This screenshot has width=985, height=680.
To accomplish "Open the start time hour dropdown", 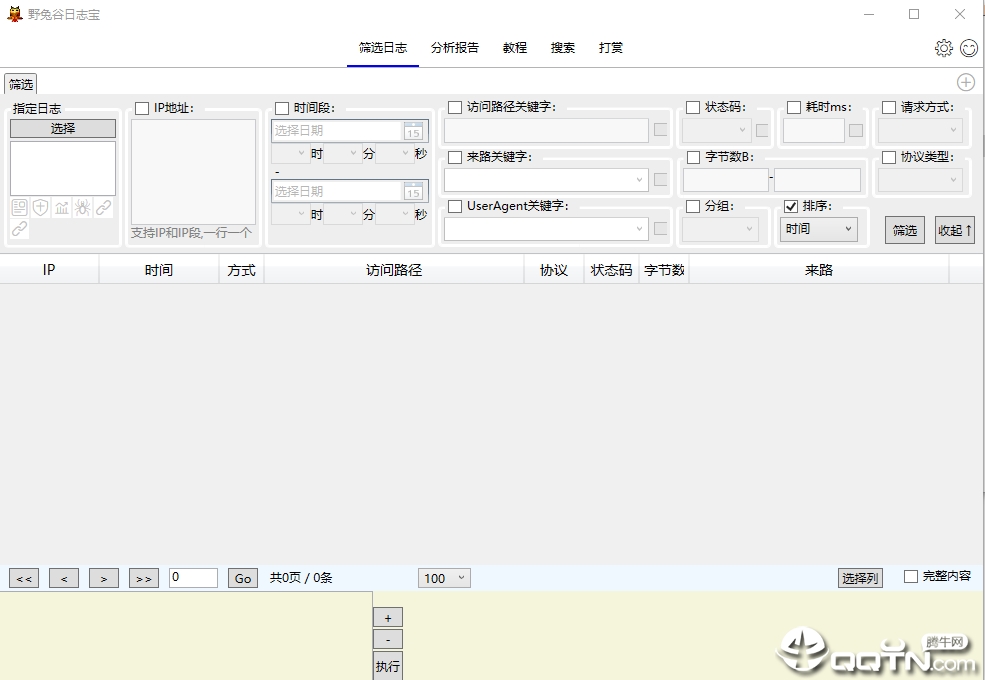I will point(290,153).
